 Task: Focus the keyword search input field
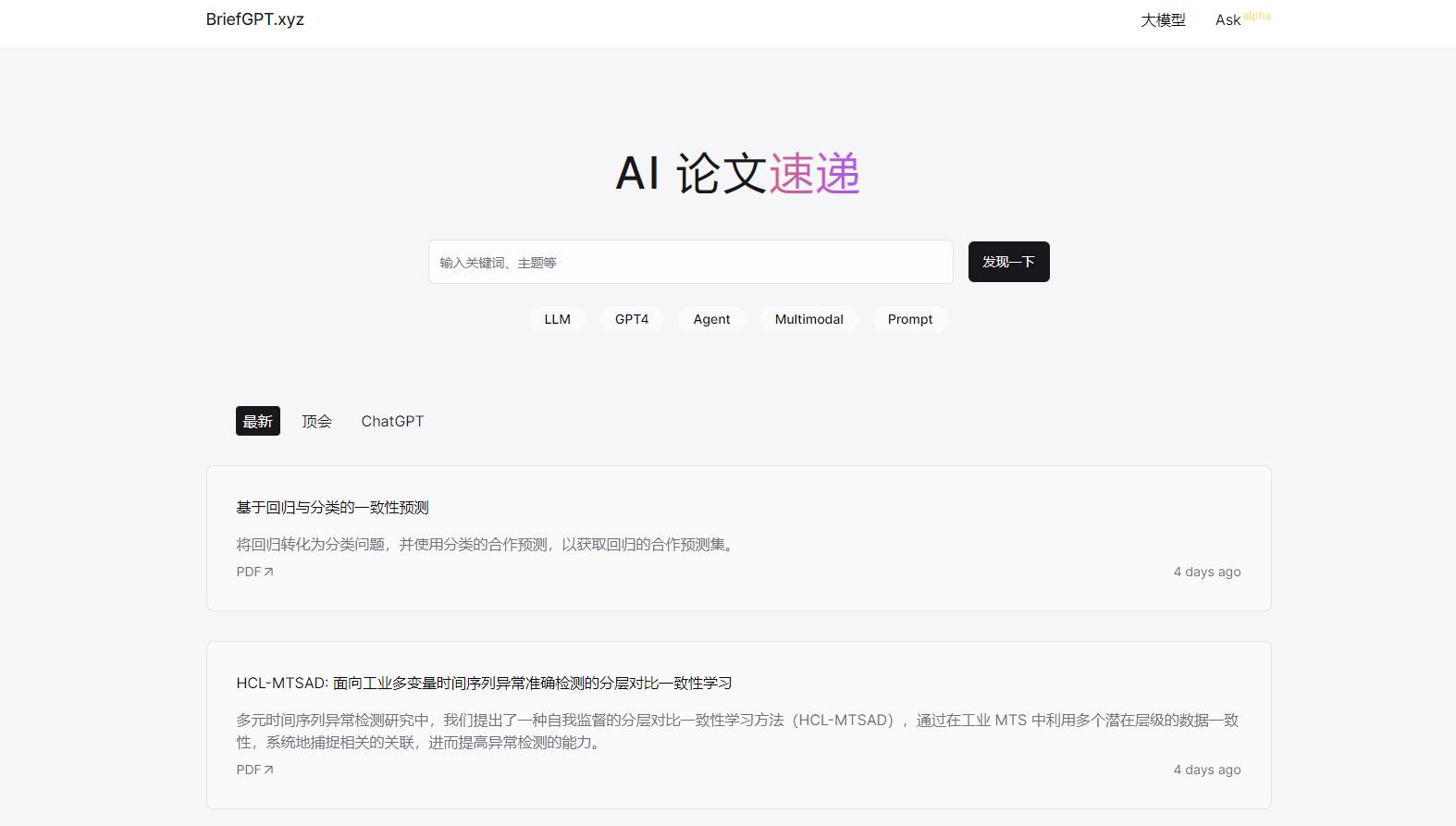click(x=690, y=263)
